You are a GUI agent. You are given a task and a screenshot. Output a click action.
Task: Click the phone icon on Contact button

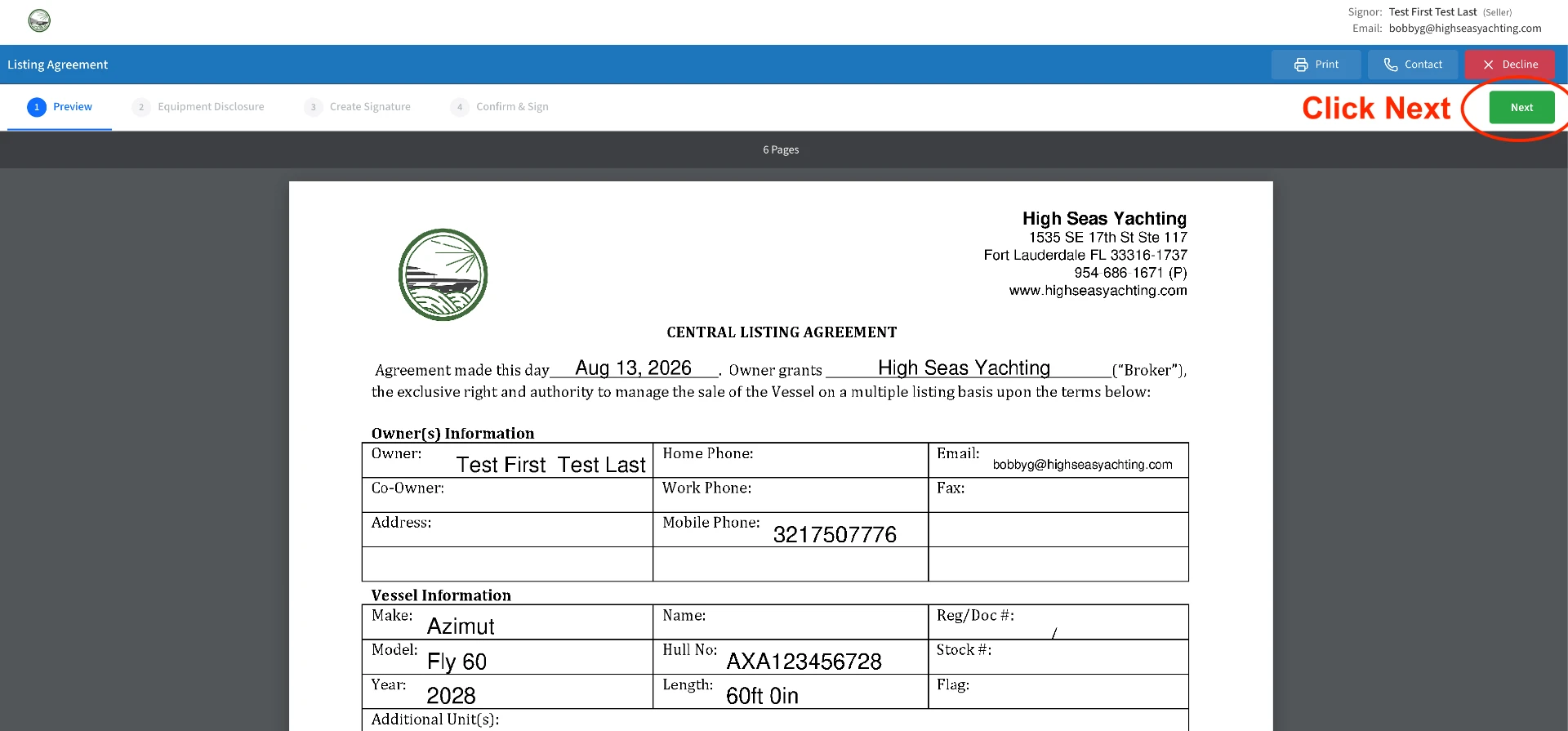1391,65
